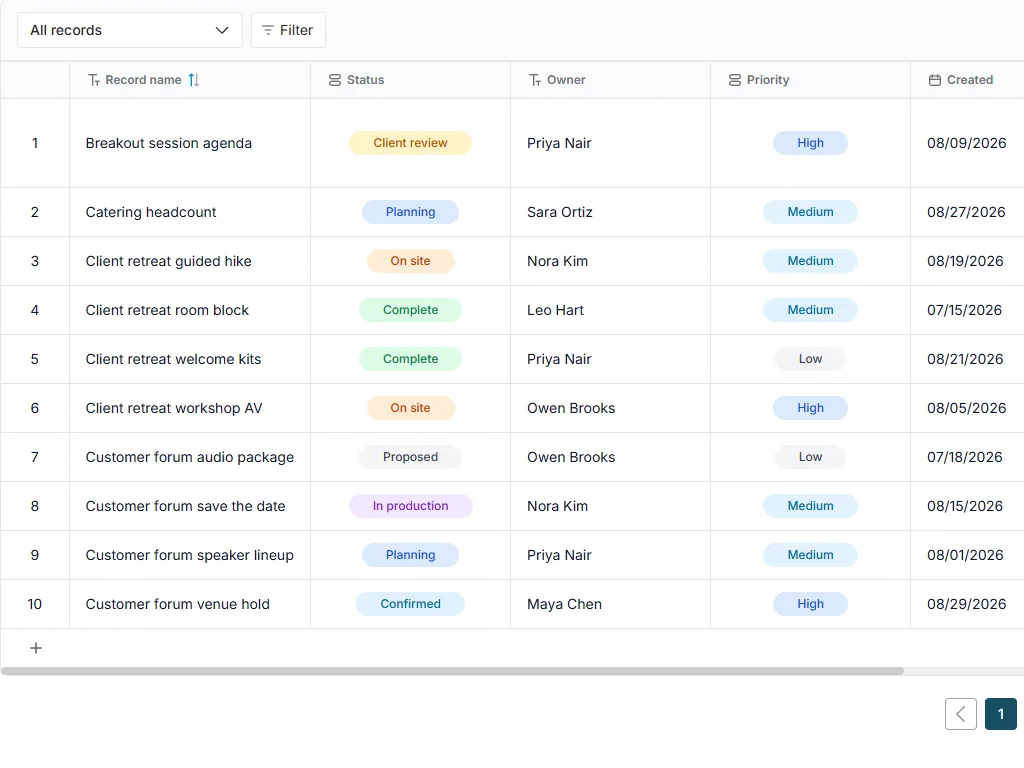1024x768 pixels.
Task: Click the text-type icon beside Record name
Action: (94, 80)
